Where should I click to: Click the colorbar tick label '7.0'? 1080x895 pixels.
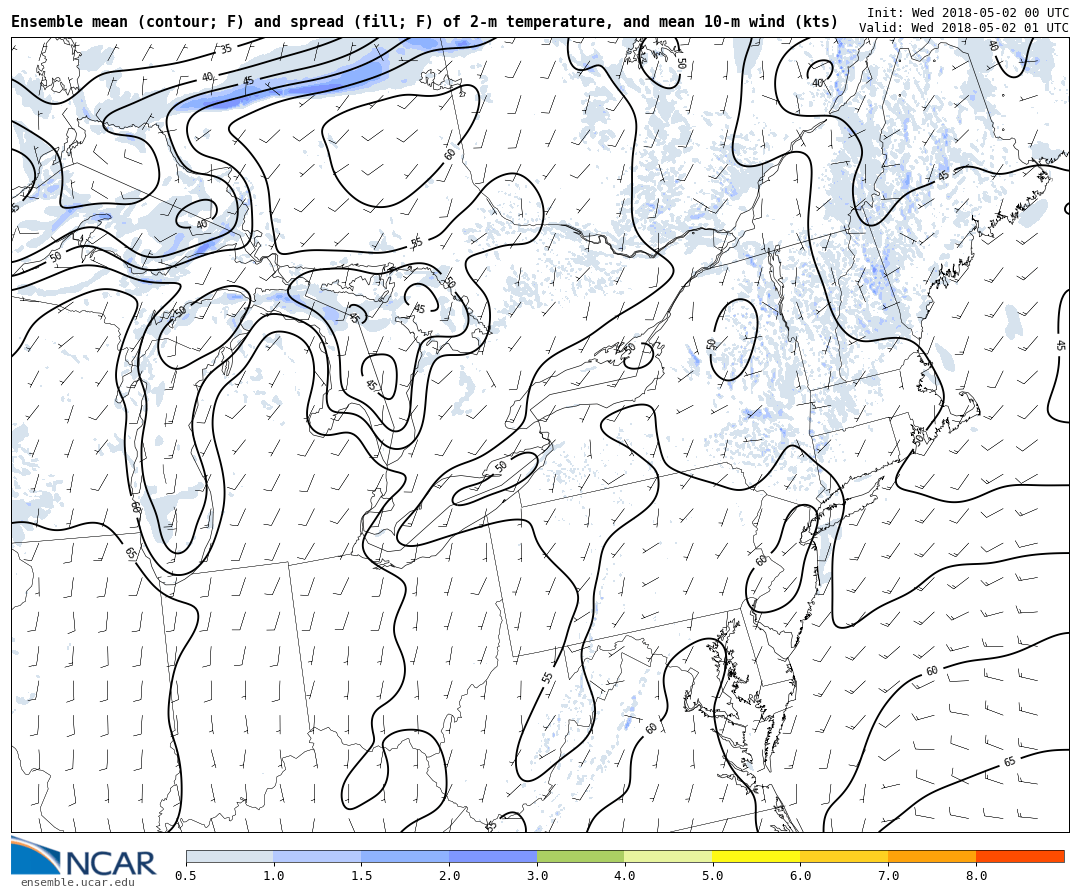click(x=889, y=876)
